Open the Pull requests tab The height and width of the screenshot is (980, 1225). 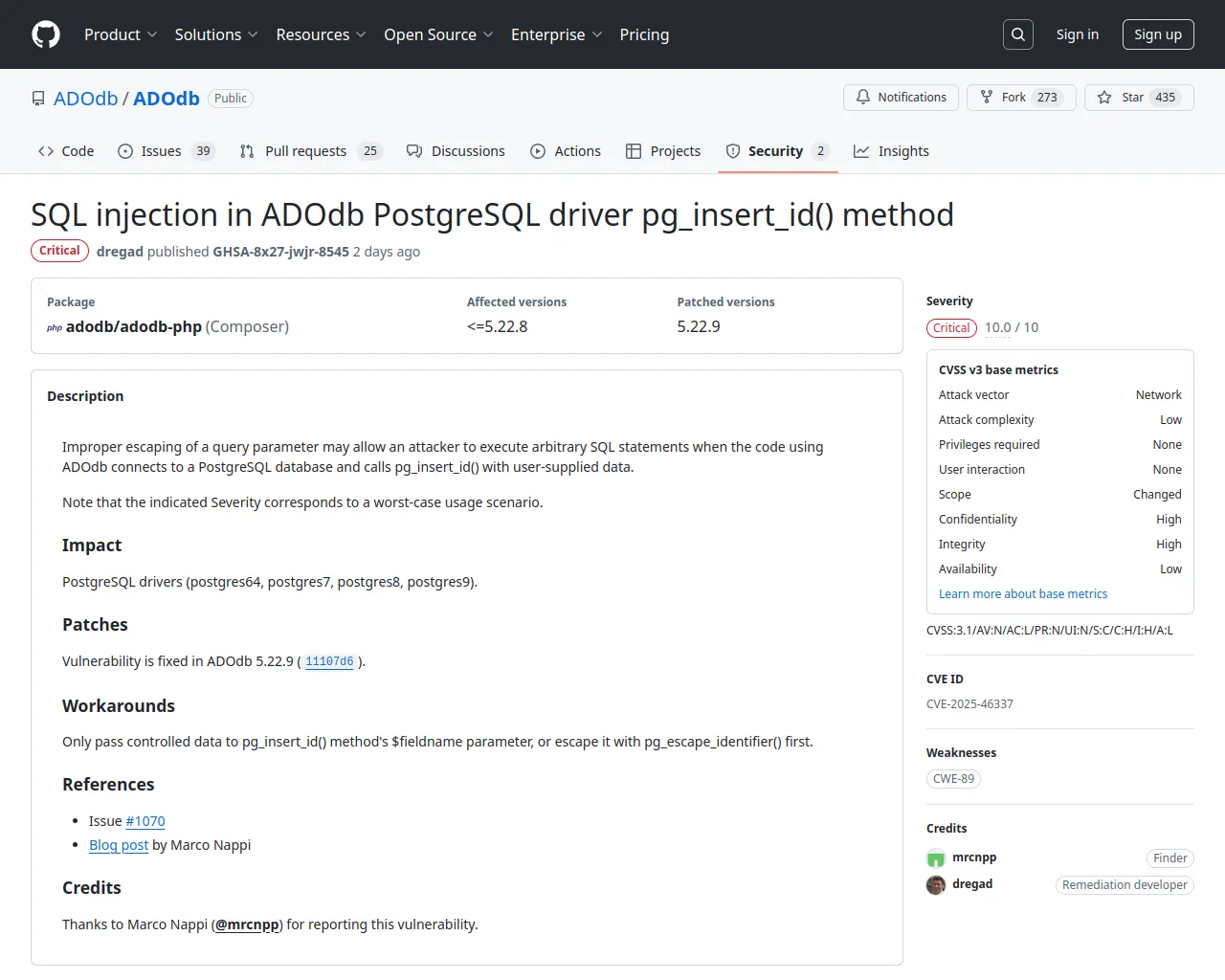(x=311, y=151)
